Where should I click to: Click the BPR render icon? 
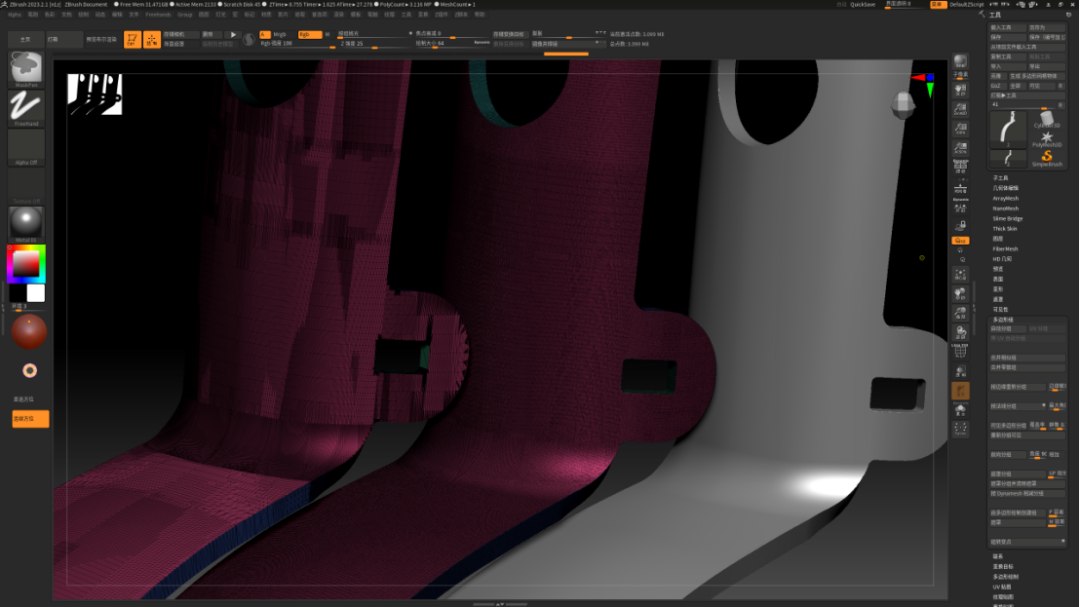point(960,63)
